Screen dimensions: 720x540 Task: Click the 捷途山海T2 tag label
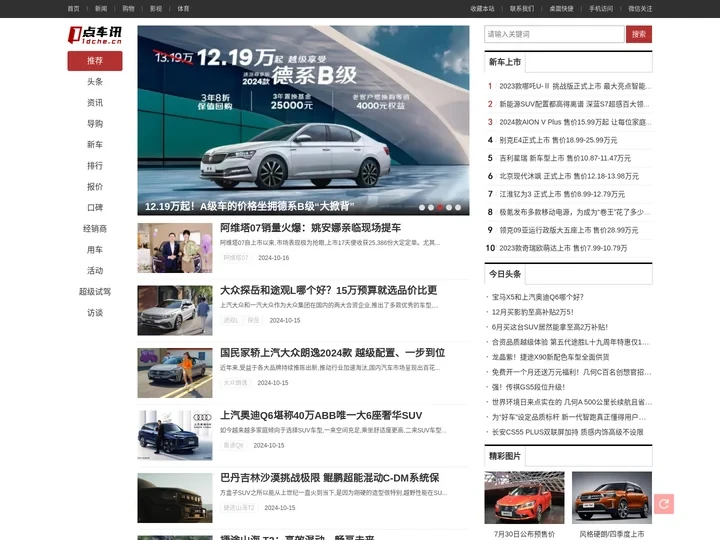239,508
